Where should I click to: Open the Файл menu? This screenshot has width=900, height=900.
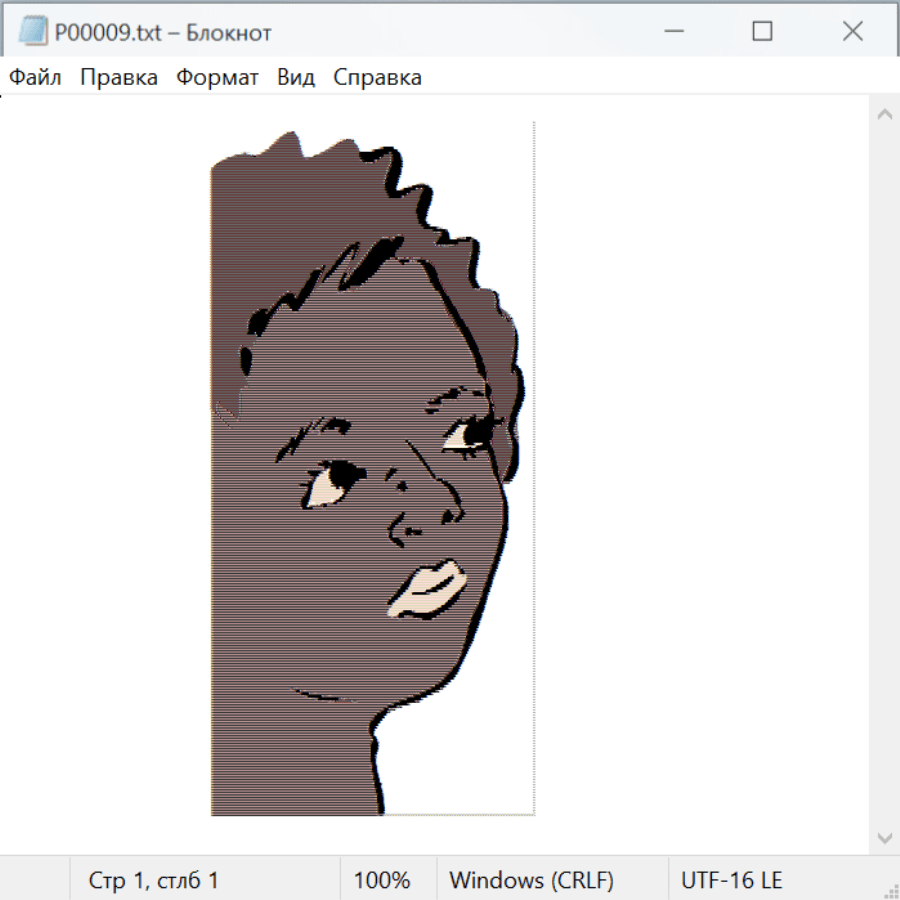[x=35, y=78]
